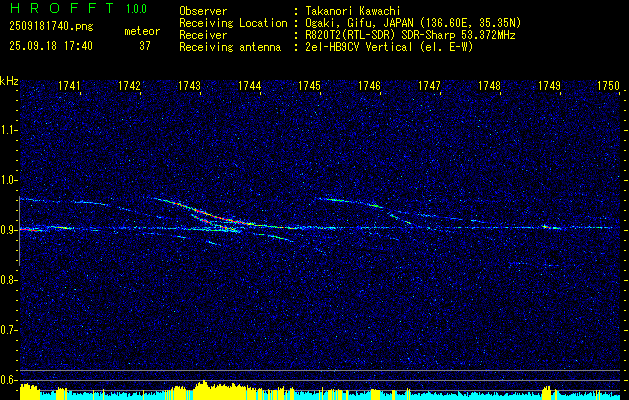Image resolution: width=629 pixels, height=400 pixels.
Task: Click the 1748 time marker
Action: click(x=489, y=85)
